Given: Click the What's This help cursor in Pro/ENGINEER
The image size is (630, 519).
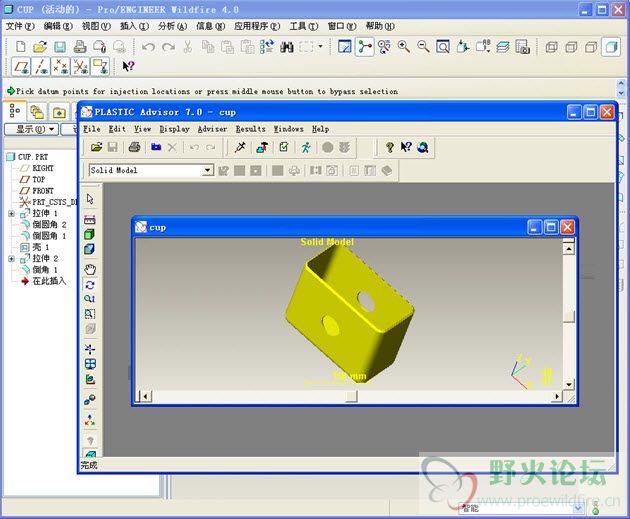Looking at the screenshot, I should pyautogui.click(x=129, y=66).
